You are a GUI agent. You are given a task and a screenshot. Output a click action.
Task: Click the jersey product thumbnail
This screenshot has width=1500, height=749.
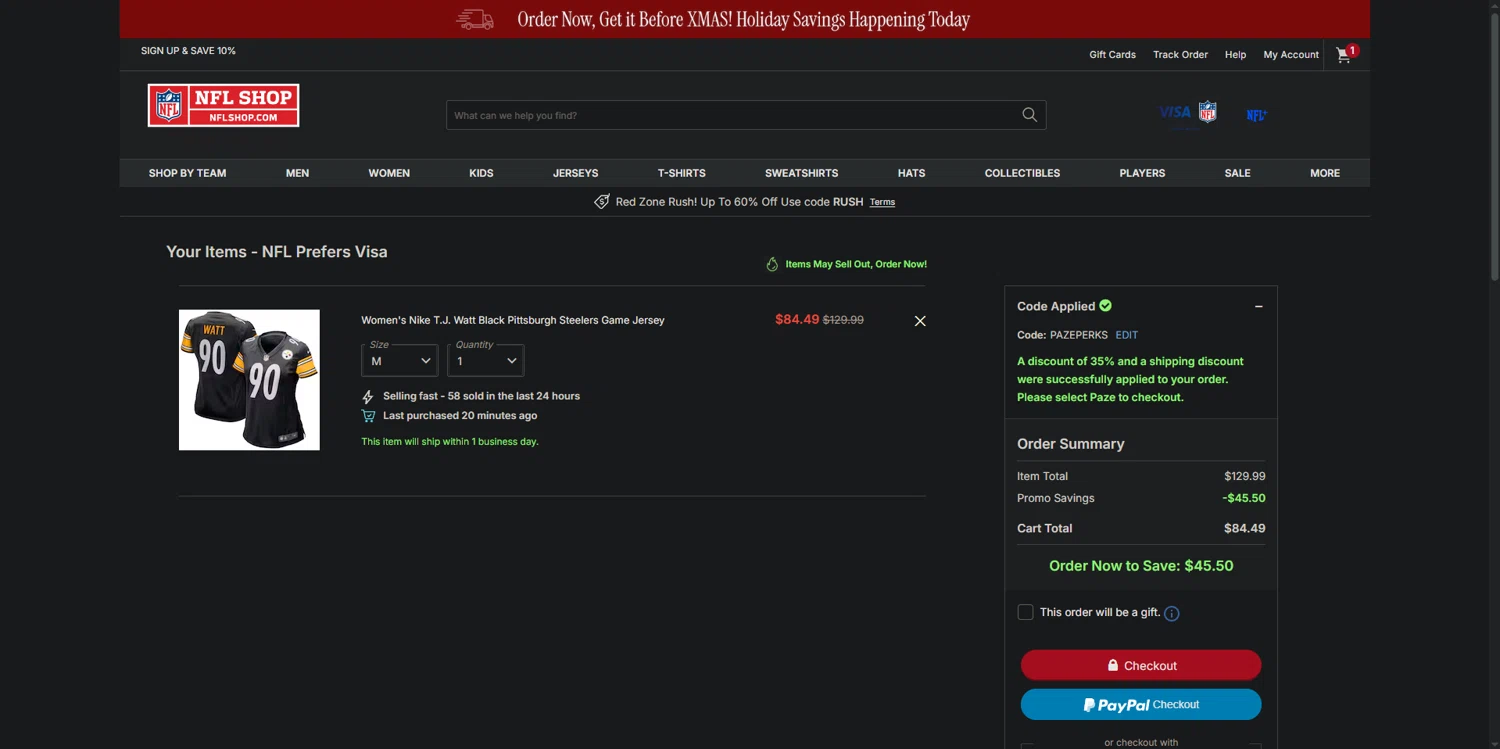point(249,380)
